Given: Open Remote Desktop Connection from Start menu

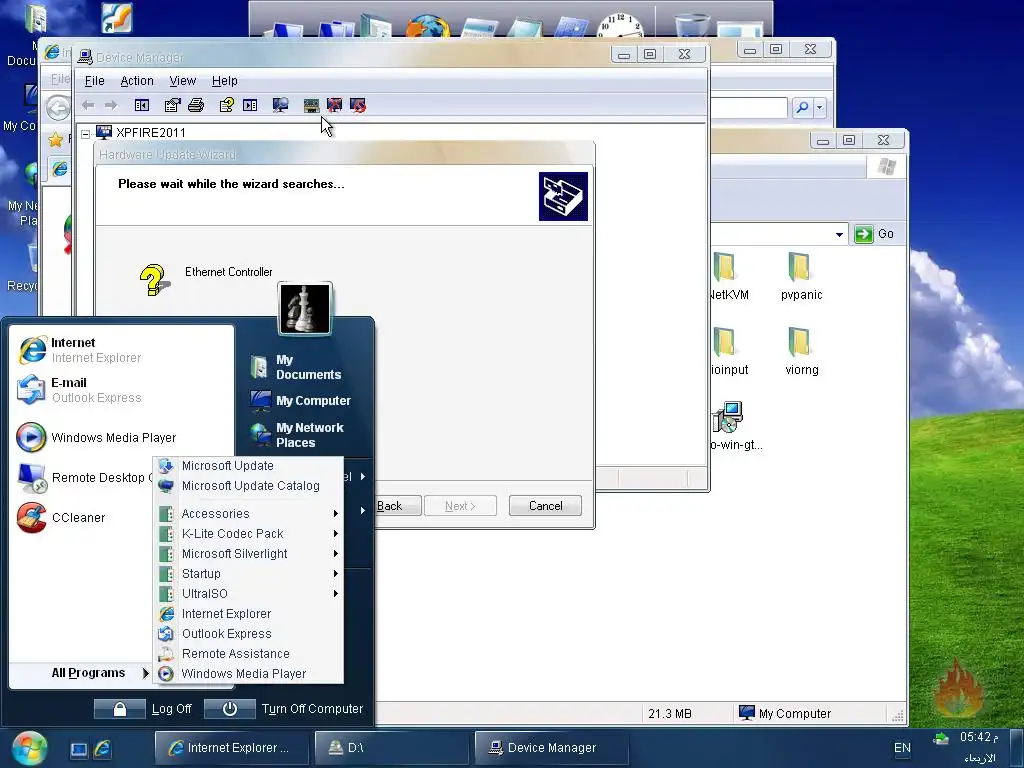Looking at the screenshot, I should (85, 477).
